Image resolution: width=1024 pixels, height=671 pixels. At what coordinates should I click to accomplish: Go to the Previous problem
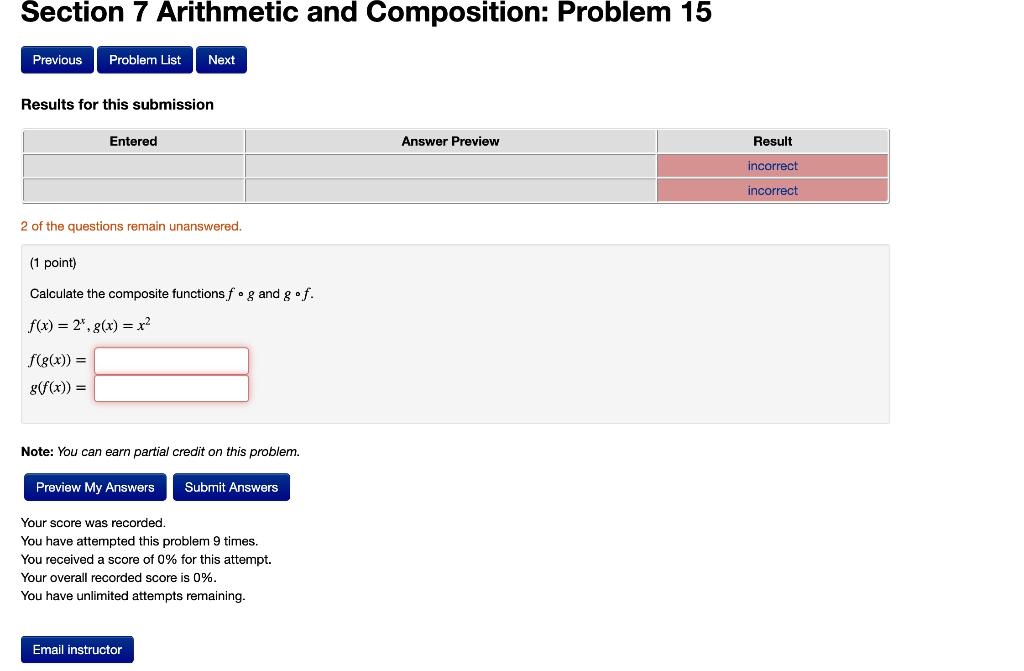point(57,59)
